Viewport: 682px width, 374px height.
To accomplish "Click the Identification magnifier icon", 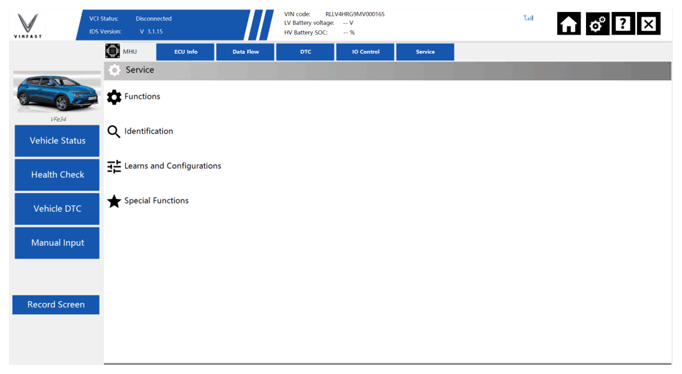I will pos(114,131).
